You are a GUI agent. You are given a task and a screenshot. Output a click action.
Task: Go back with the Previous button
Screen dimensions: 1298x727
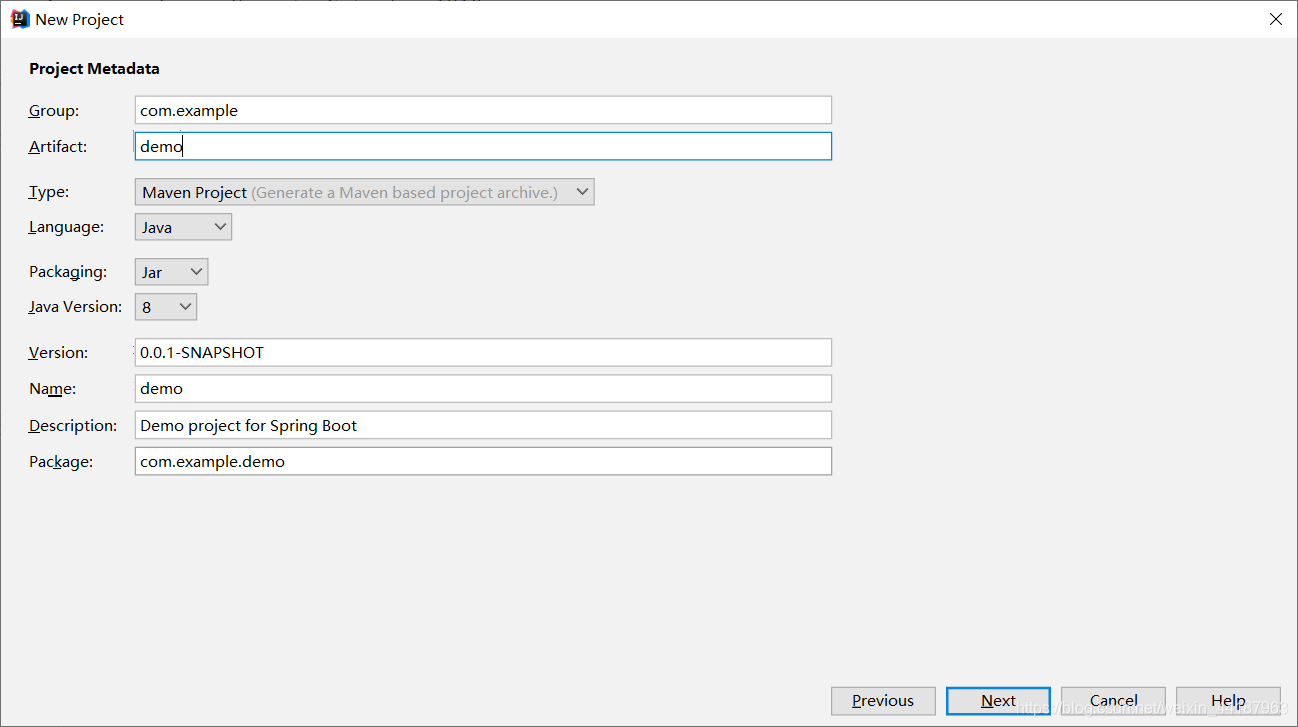pyautogui.click(x=883, y=700)
